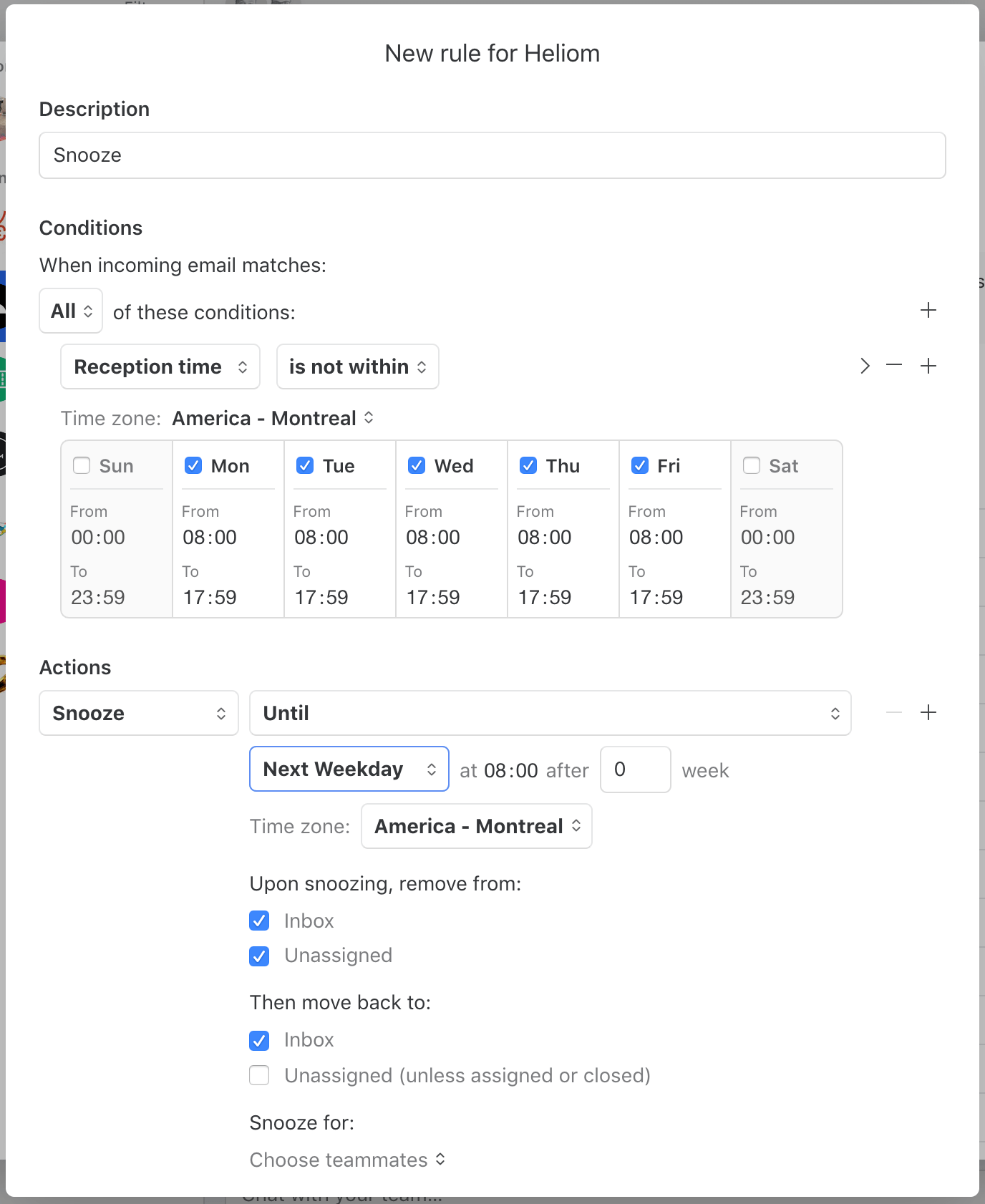Click the plus icon beside 'of these conditions'
Screen dimensions: 985x1204
[x=928, y=311]
